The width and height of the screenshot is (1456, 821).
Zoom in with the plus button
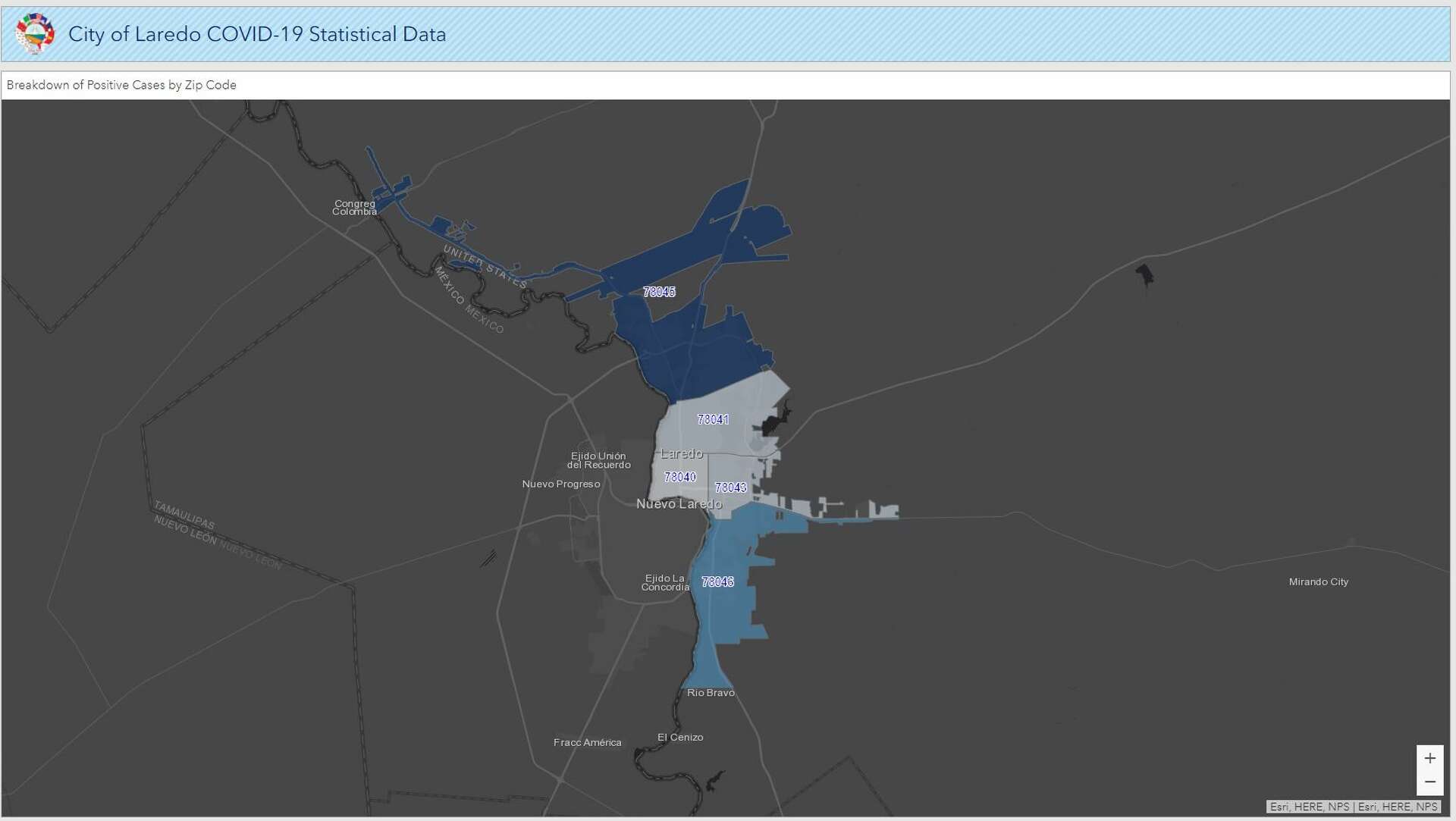1429,758
